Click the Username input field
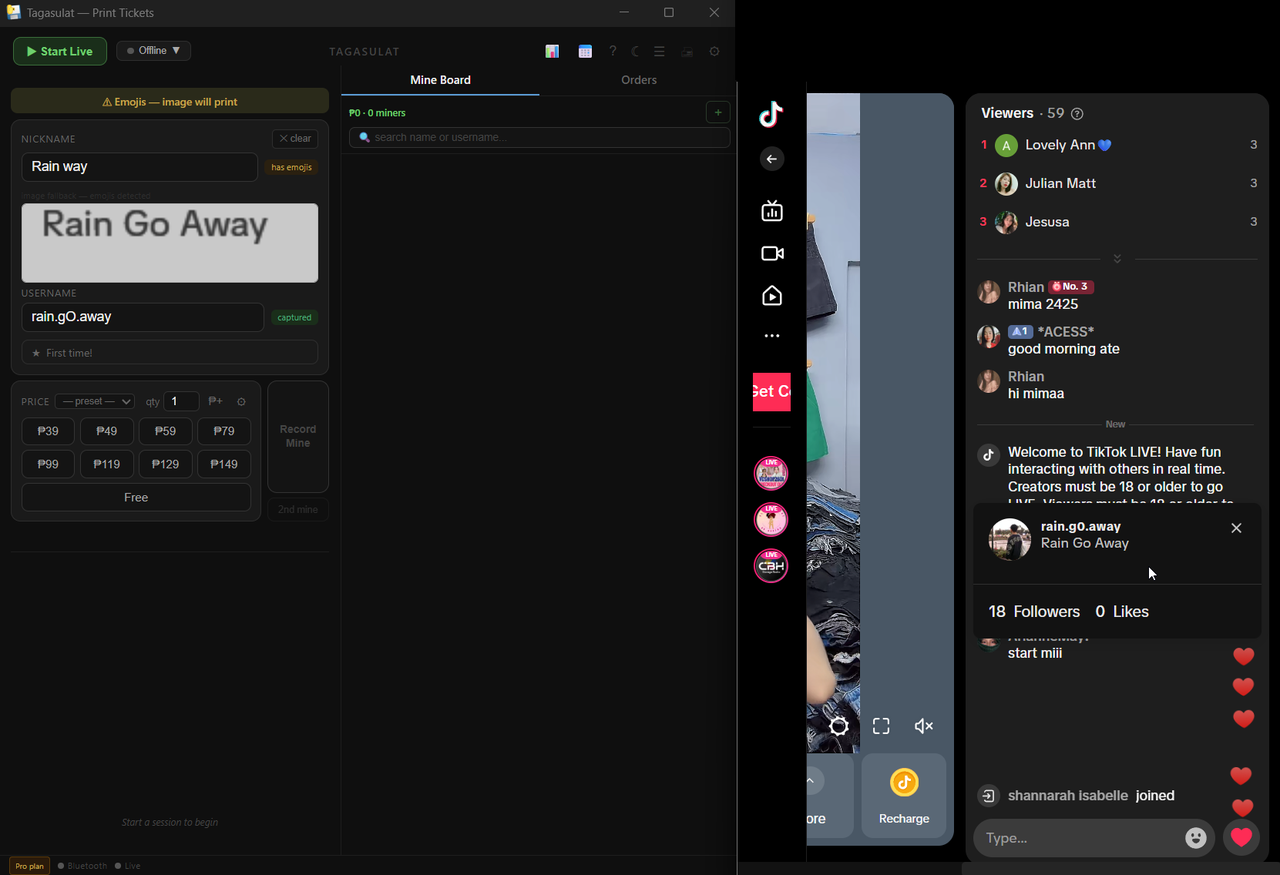 point(143,317)
